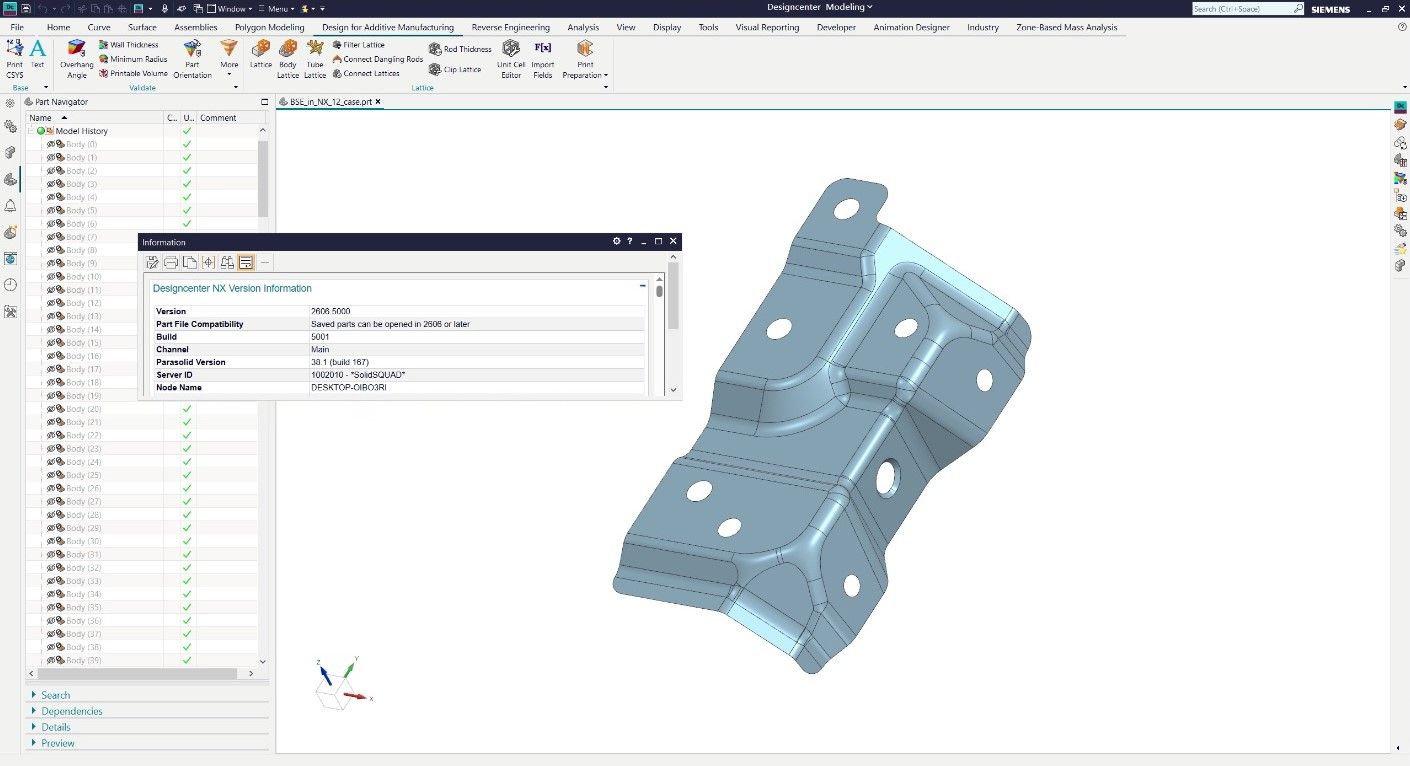1410x766 pixels.
Task: Sort Part Navigator by Name column header
Action: [x=94, y=118]
